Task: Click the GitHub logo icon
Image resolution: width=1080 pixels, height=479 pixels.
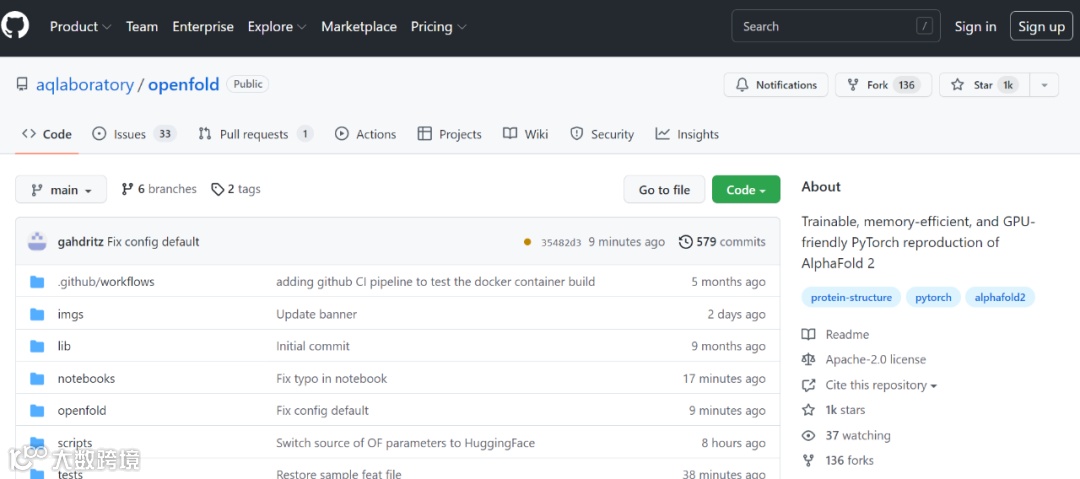Action: coord(16,26)
